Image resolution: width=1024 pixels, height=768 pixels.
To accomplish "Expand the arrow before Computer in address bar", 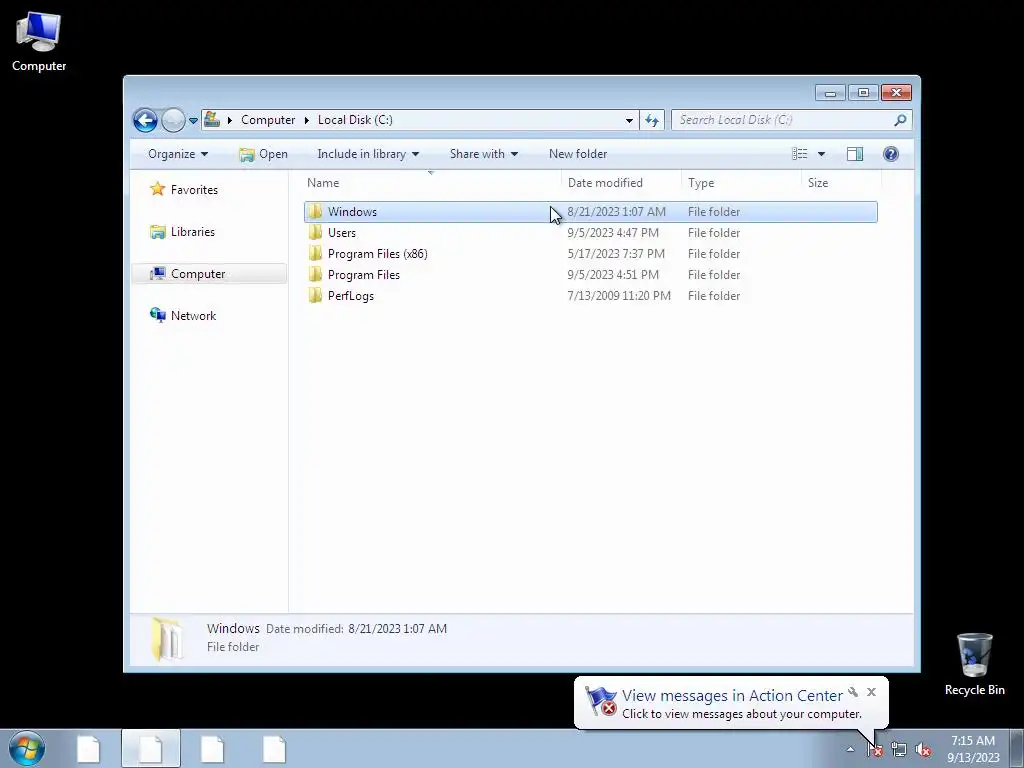I will point(230,120).
